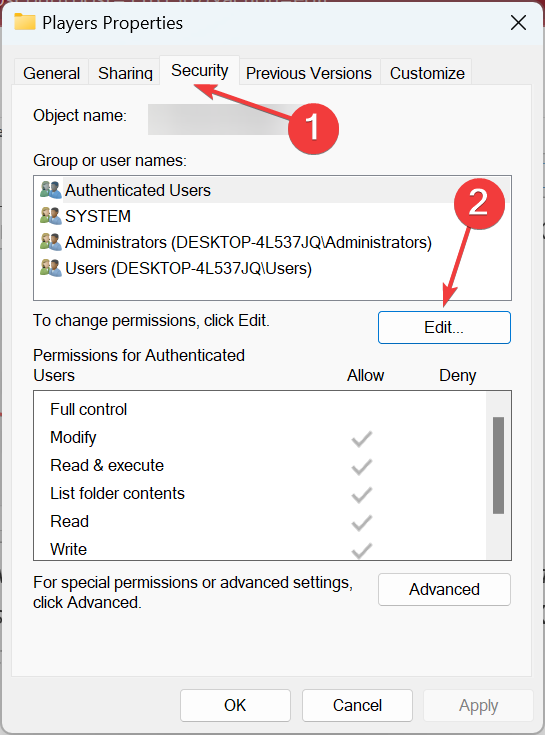The image size is (545, 735).
Task: Click the SYSTEM group icon
Action: [x=51, y=216]
